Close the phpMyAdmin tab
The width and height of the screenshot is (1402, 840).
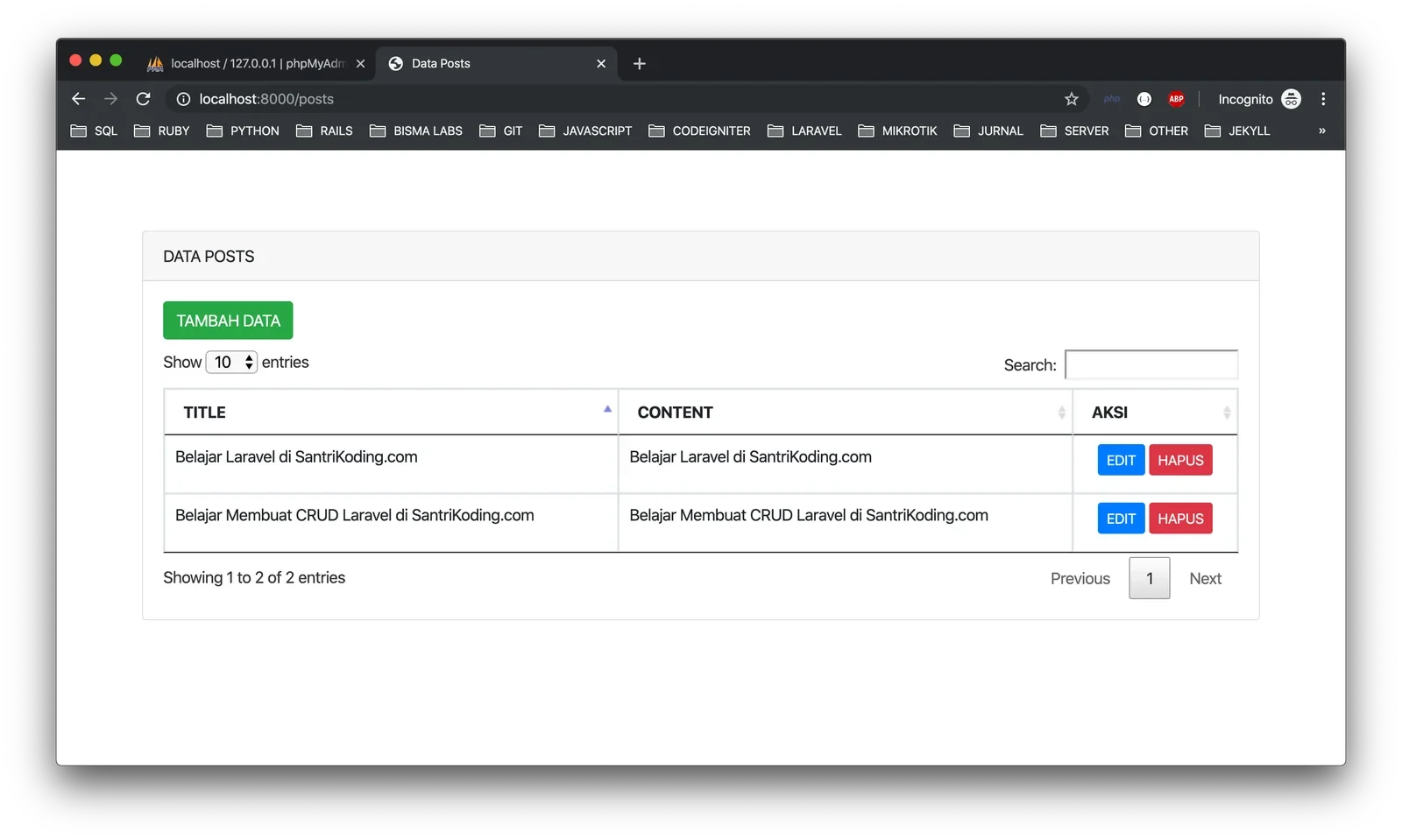point(360,63)
